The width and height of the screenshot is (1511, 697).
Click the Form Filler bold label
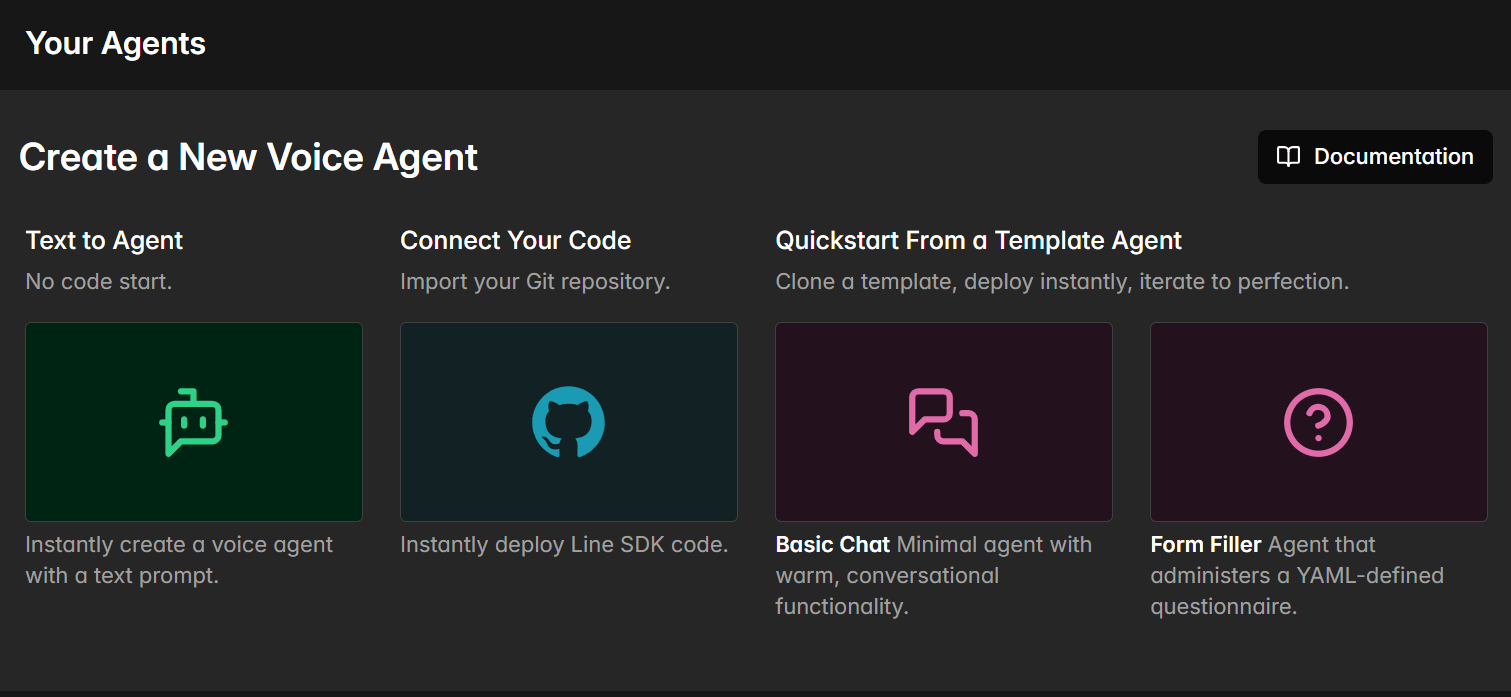tap(1205, 545)
